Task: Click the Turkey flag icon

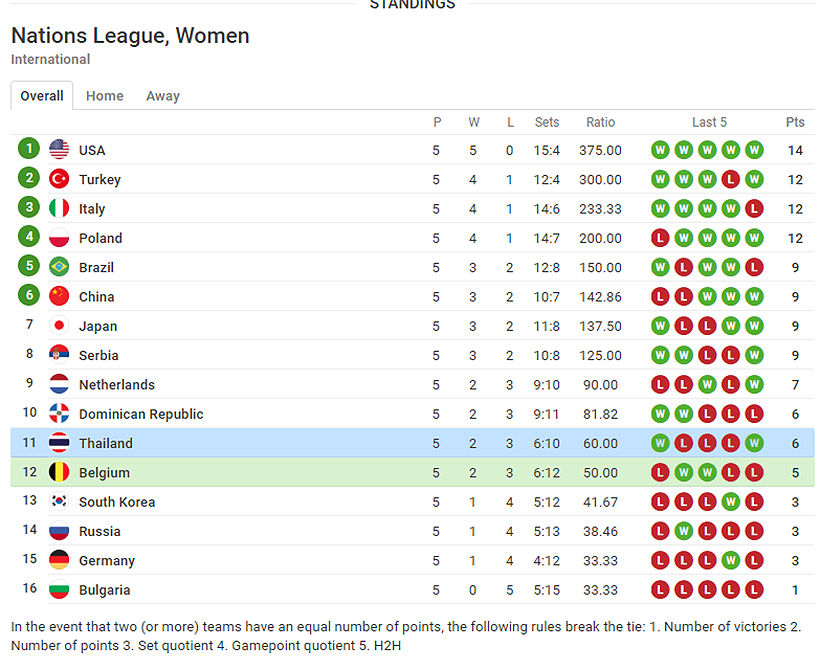Action: pyautogui.click(x=59, y=179)
